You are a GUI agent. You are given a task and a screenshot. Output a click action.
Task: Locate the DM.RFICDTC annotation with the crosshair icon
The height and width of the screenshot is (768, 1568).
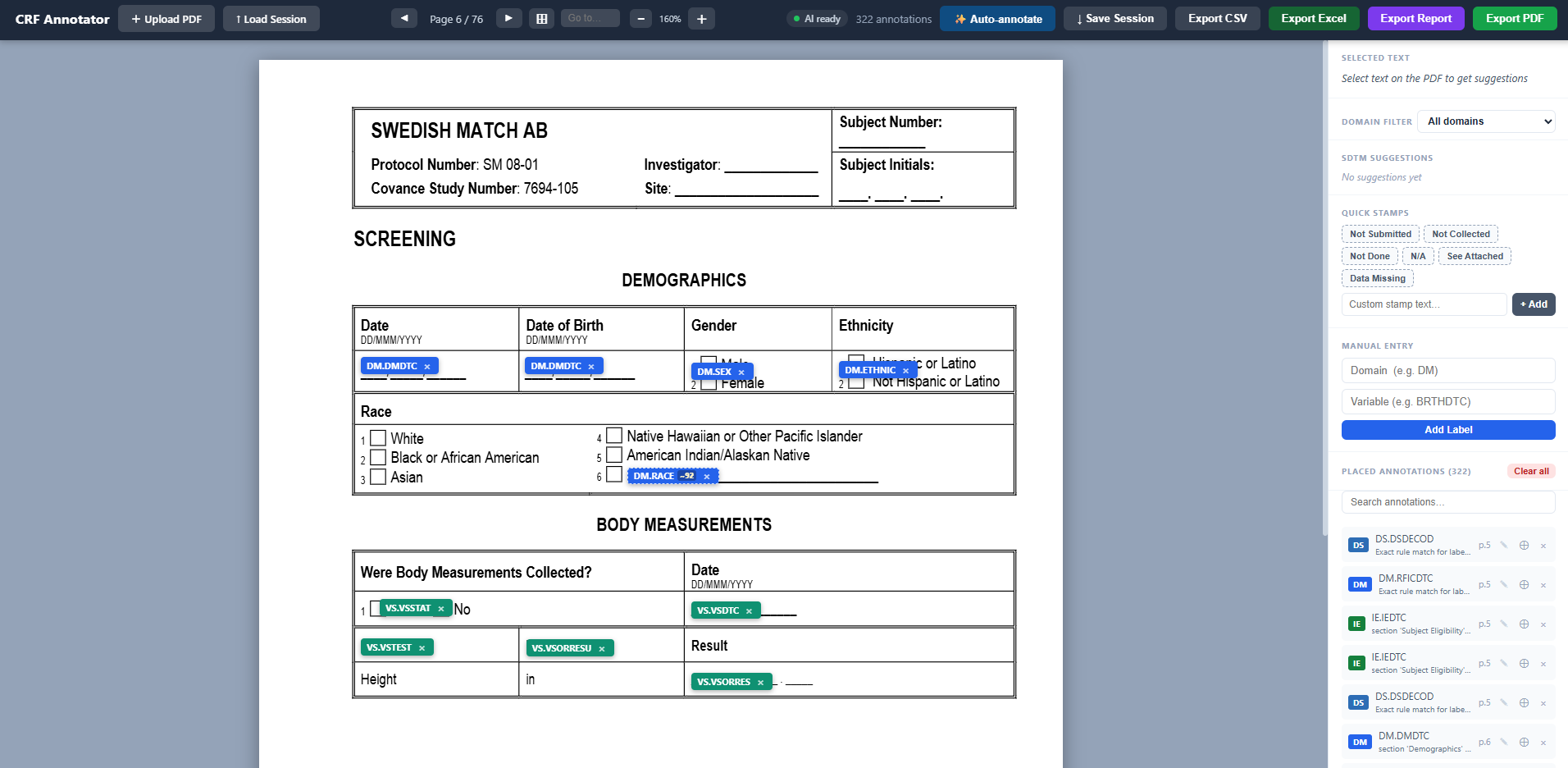(x=1524, y=584)
